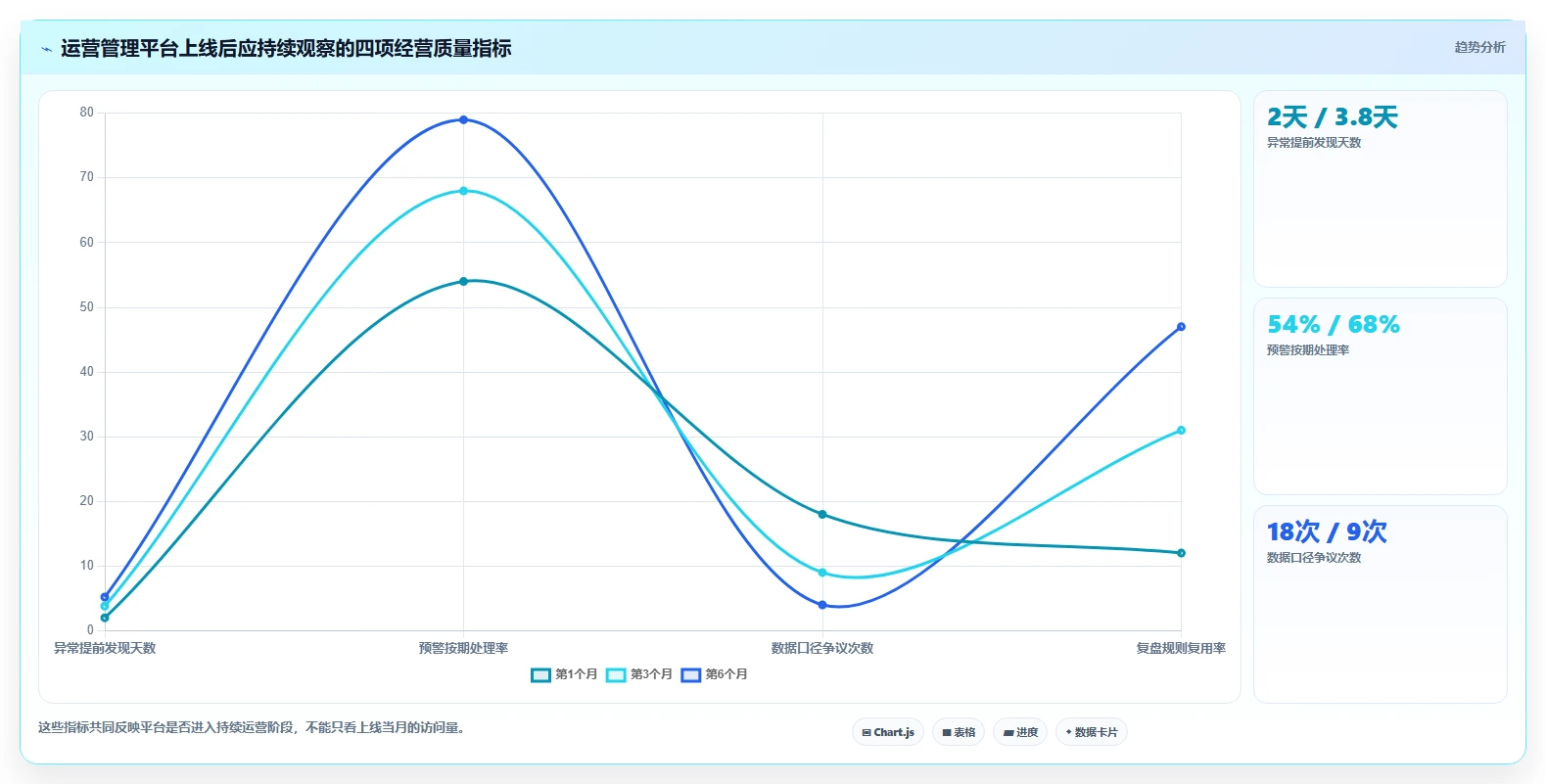
Task: Click the x-axis label 异常提前发现天数
Action: (105, 648)
